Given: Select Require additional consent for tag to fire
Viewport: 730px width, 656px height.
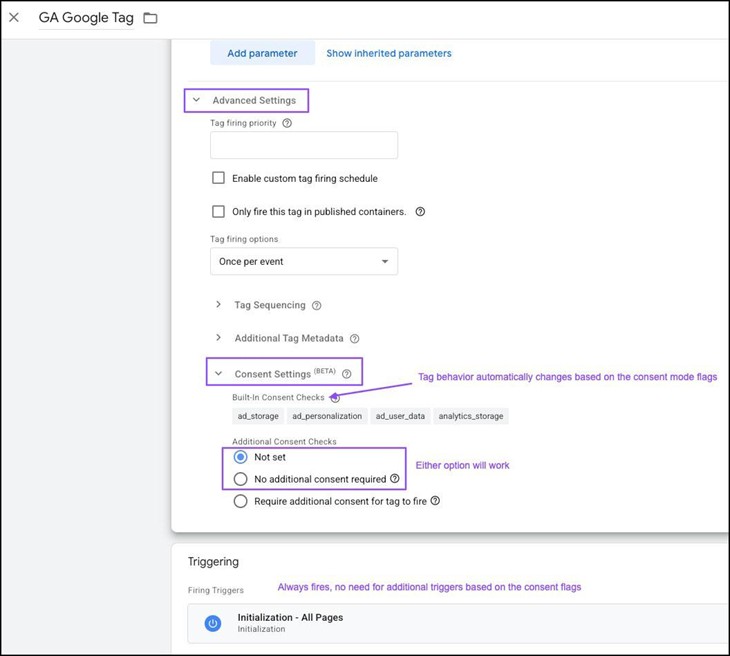Looking at the screenshot, I should pyautogui.click(x=240, y=501).
